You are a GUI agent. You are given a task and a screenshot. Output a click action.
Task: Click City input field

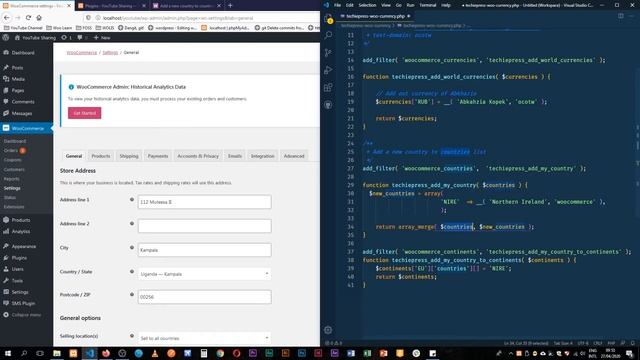point(204,250)
